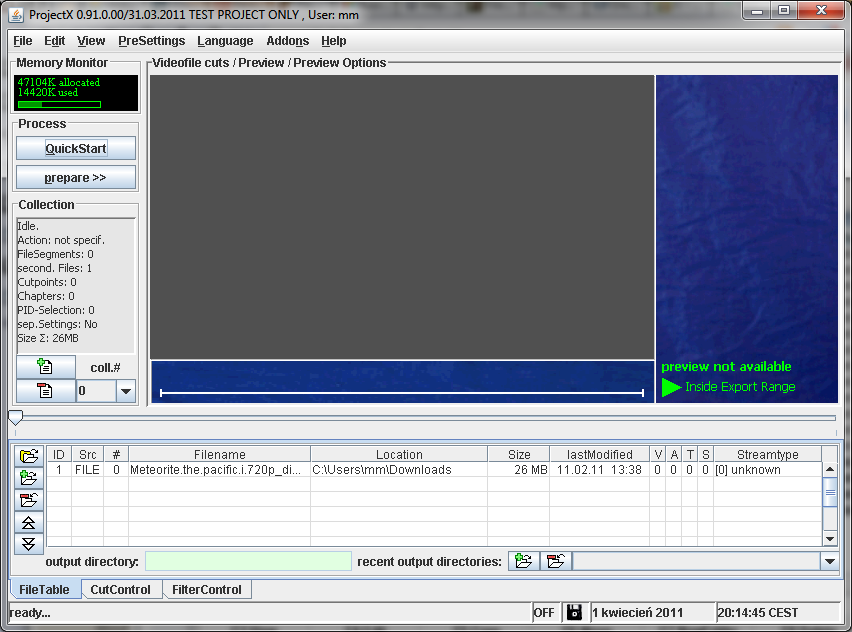This screenshot has height=632, width=852.
Task: Select the FileTable tab
Action: click(x=45, y=590)
